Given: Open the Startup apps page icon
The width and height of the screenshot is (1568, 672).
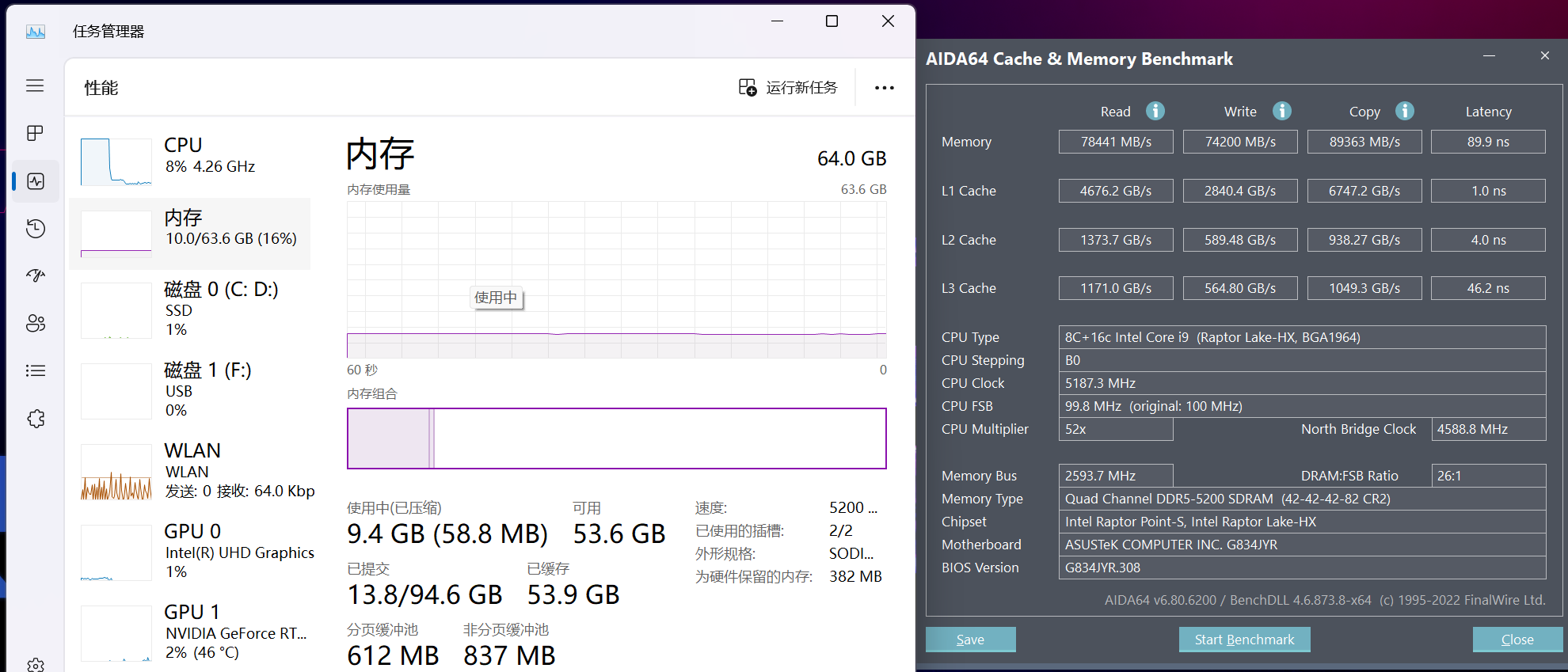Looking at the screenshot, I should click(x=35, y=275).
